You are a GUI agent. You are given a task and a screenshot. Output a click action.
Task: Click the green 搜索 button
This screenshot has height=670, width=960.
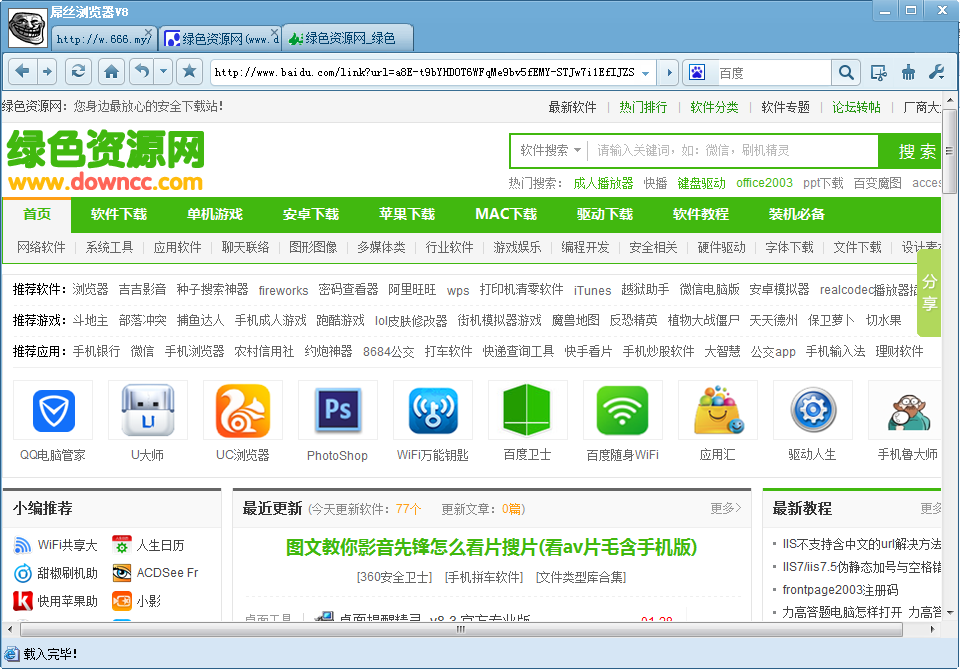(x=917, y=150)
